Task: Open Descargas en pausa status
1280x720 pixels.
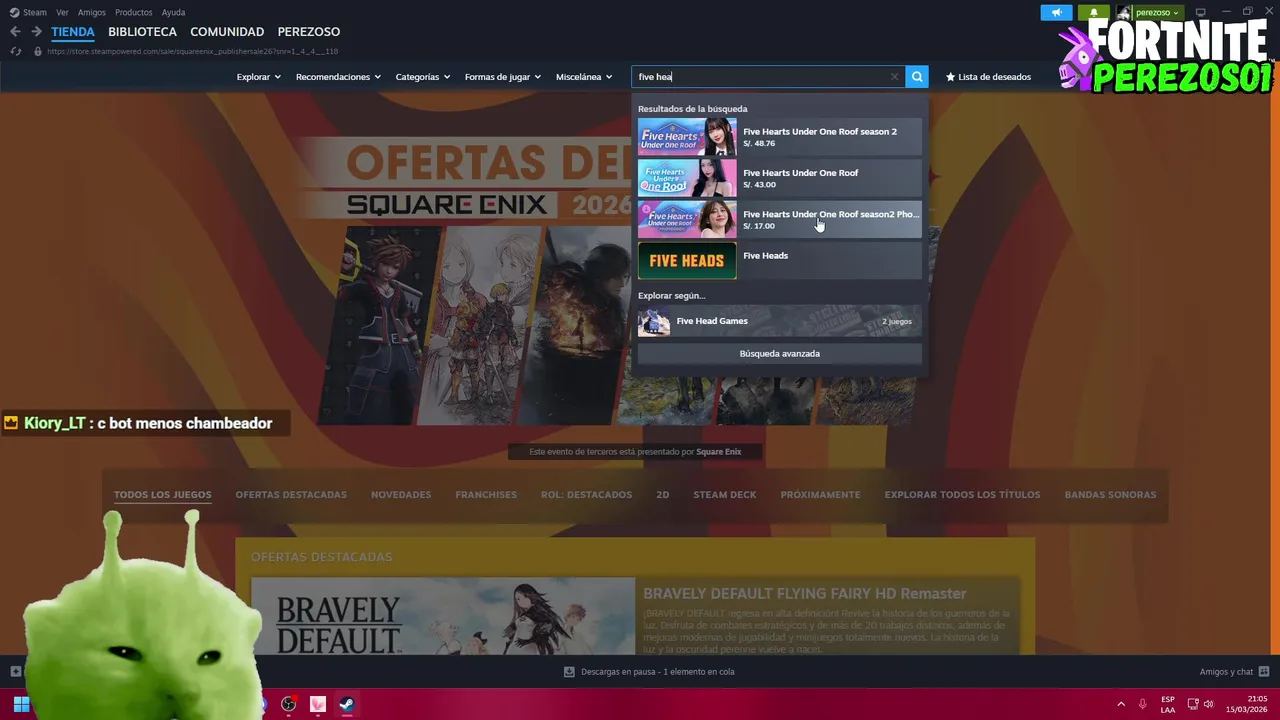Action: point(650,672)
